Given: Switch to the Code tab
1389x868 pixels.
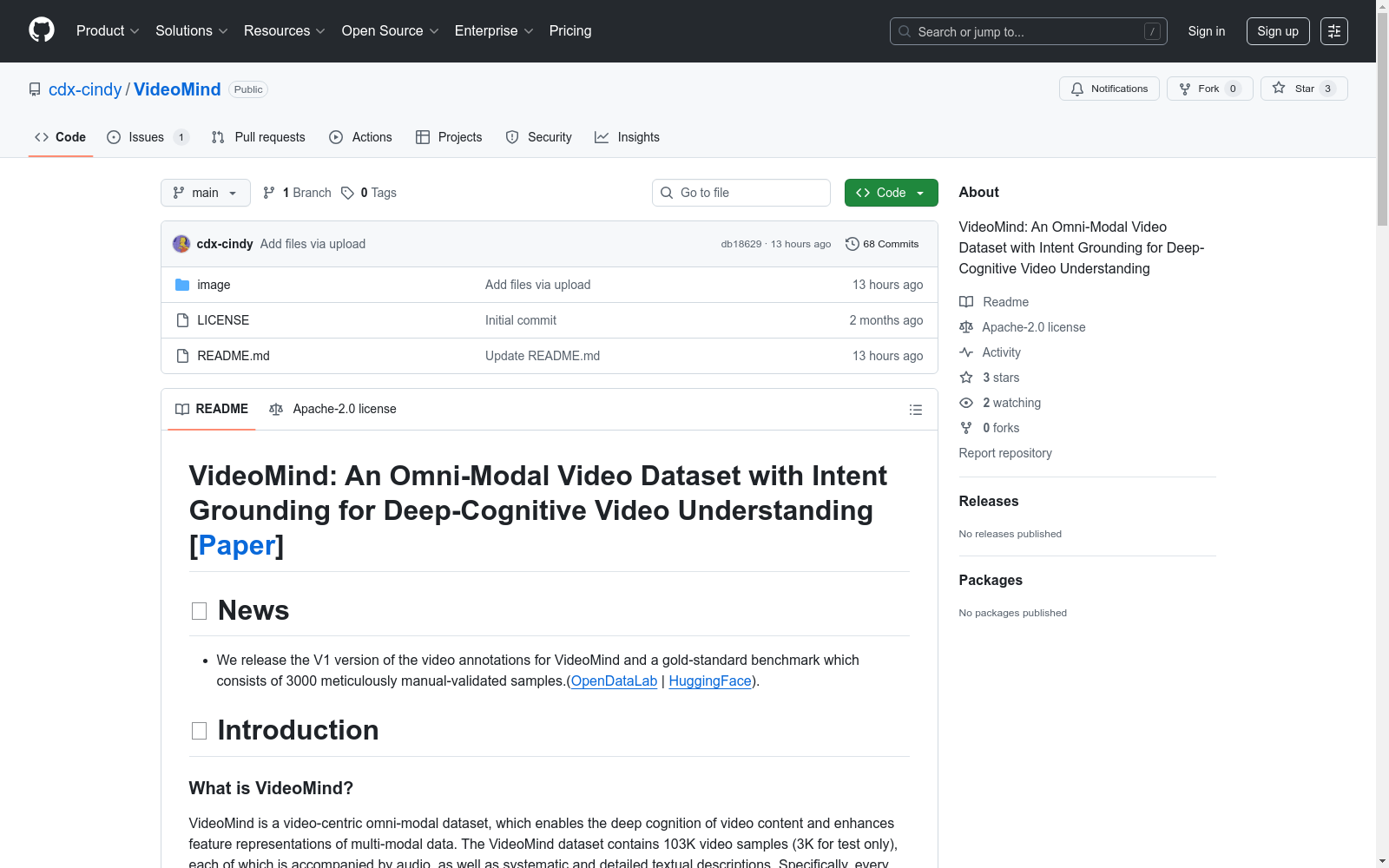Looking at the screenshot, I should tap(61, 137).
